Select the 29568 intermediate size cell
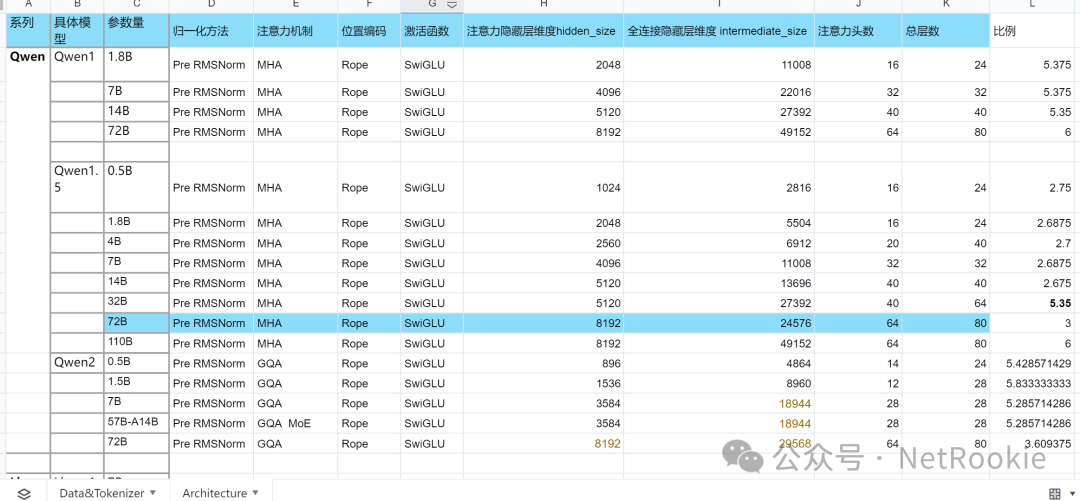 [x=719, y=443]
